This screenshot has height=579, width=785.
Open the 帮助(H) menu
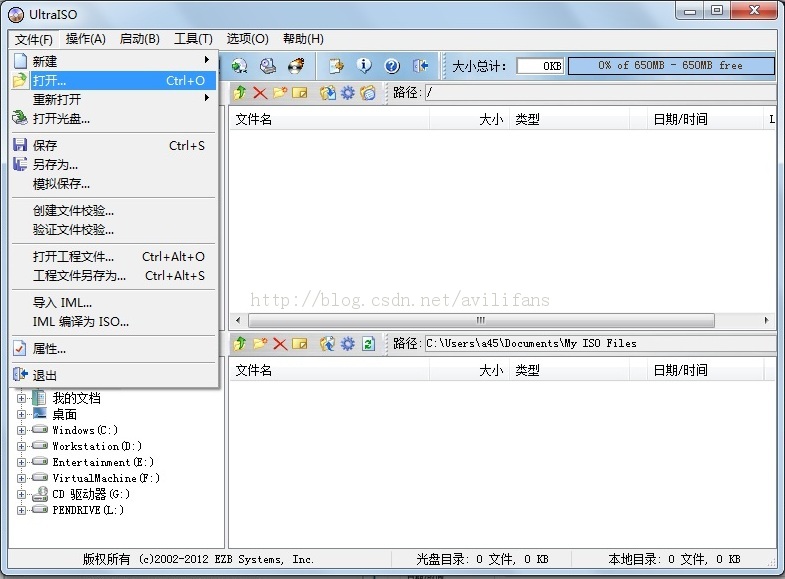303,39
